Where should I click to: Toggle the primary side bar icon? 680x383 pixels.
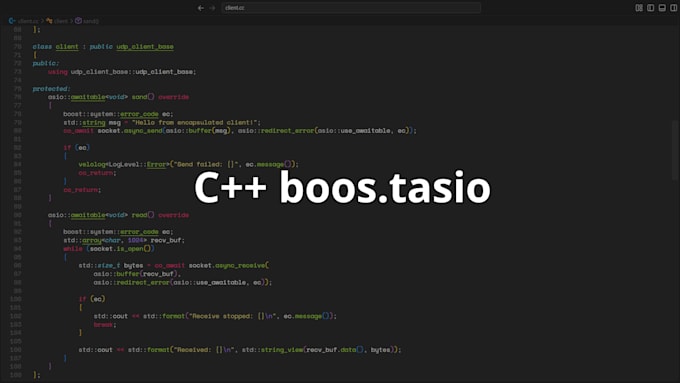click(651, 8)
